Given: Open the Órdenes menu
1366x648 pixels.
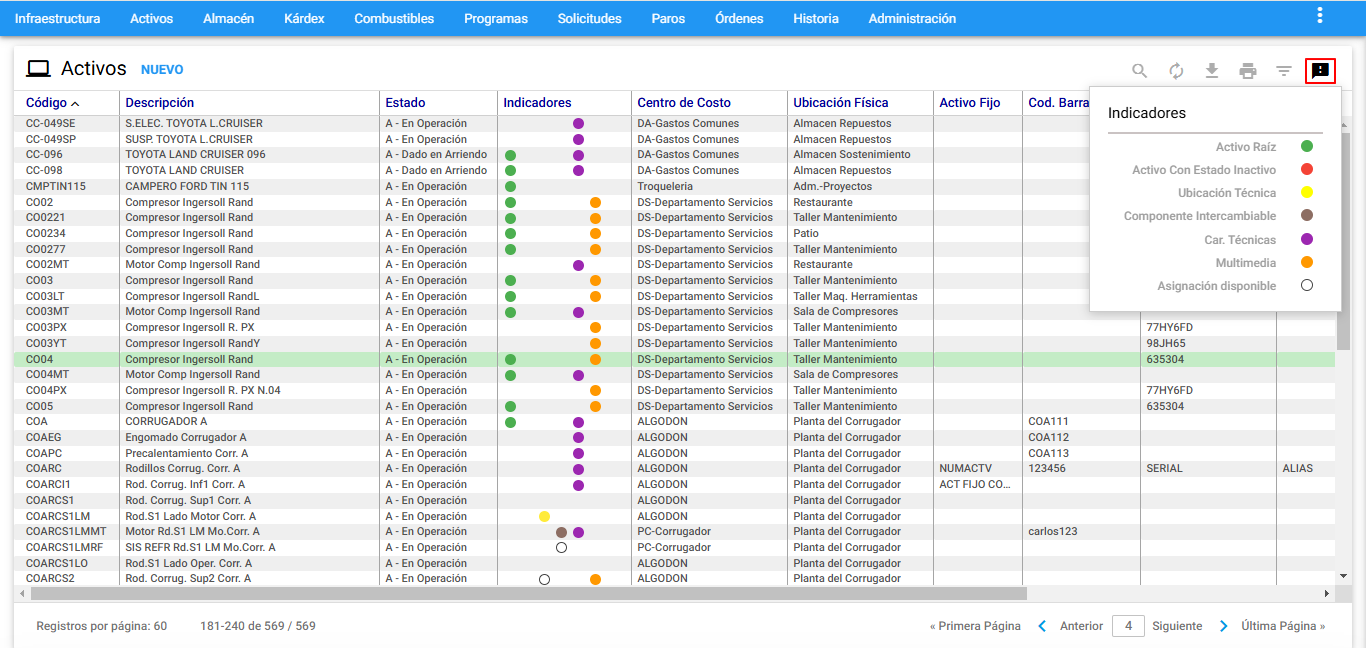Looking at the screenshot, I should [739, 19].
